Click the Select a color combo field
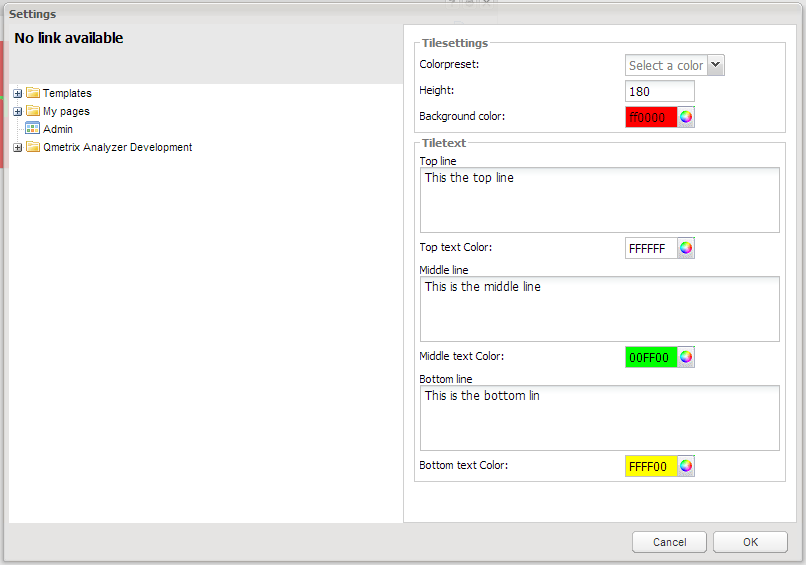The width and height of the screenshot is (806, 565). tap(666, 65)
